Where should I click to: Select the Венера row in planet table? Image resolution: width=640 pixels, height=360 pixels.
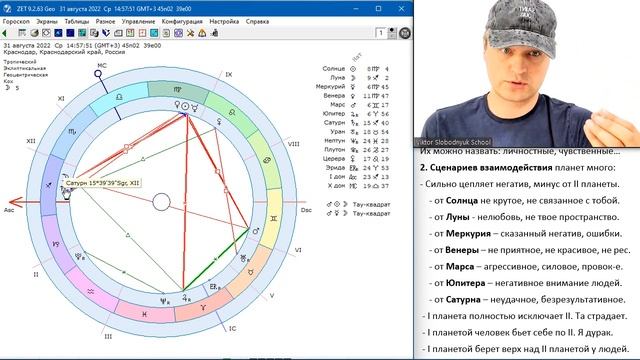tap(356, 96)
